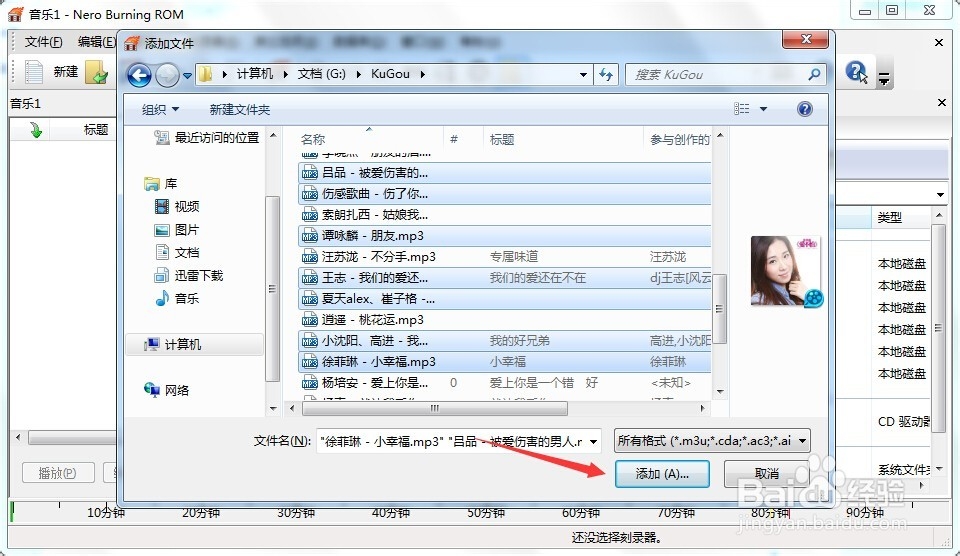
Task: Select 计算机 in navigation pane
Action: (x=195, y=345)
